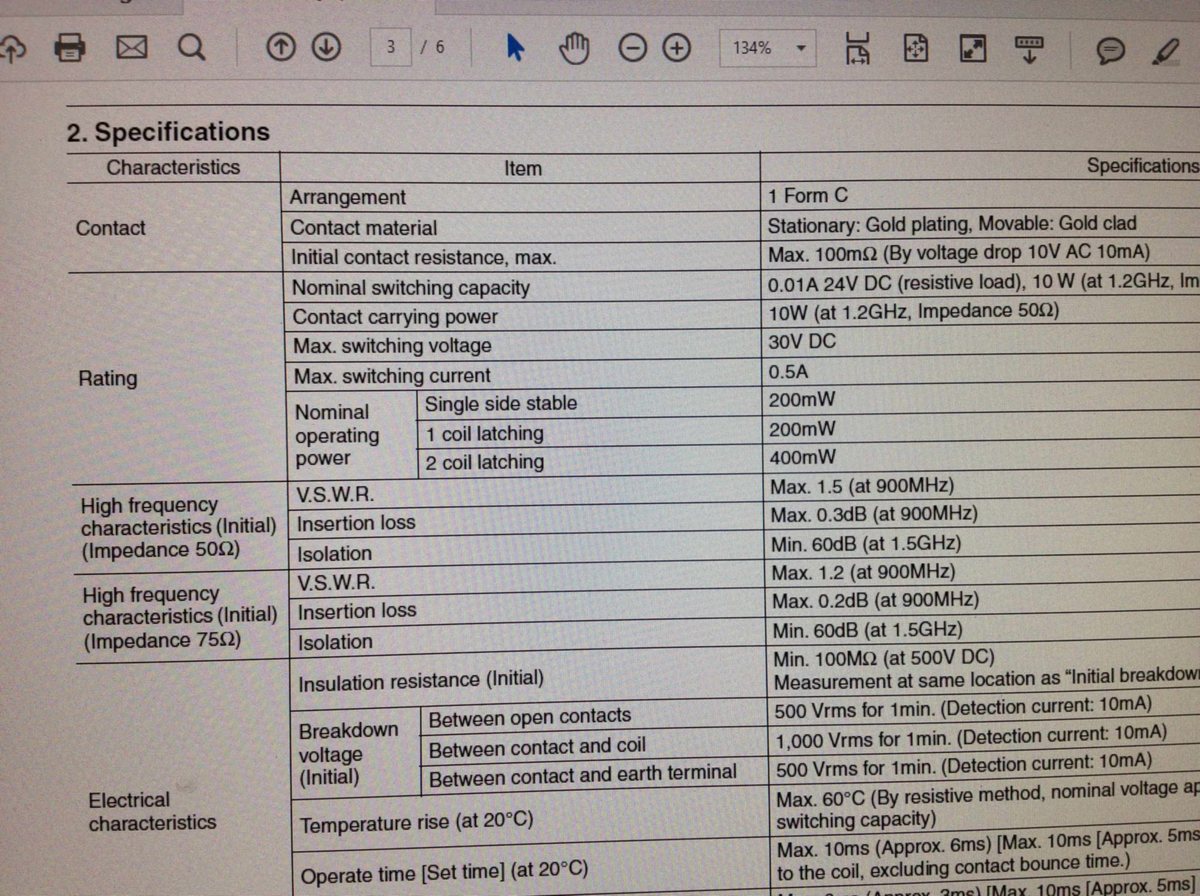Viewport: 1200px width, 896px height.
Task: Click 'Breakdown voltage (Initial)' label
Action: click(348, 753)
